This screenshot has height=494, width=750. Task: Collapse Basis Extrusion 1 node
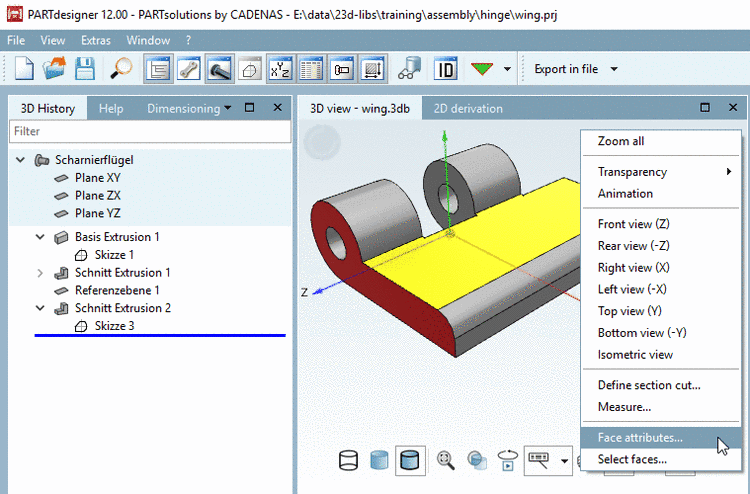40,237
